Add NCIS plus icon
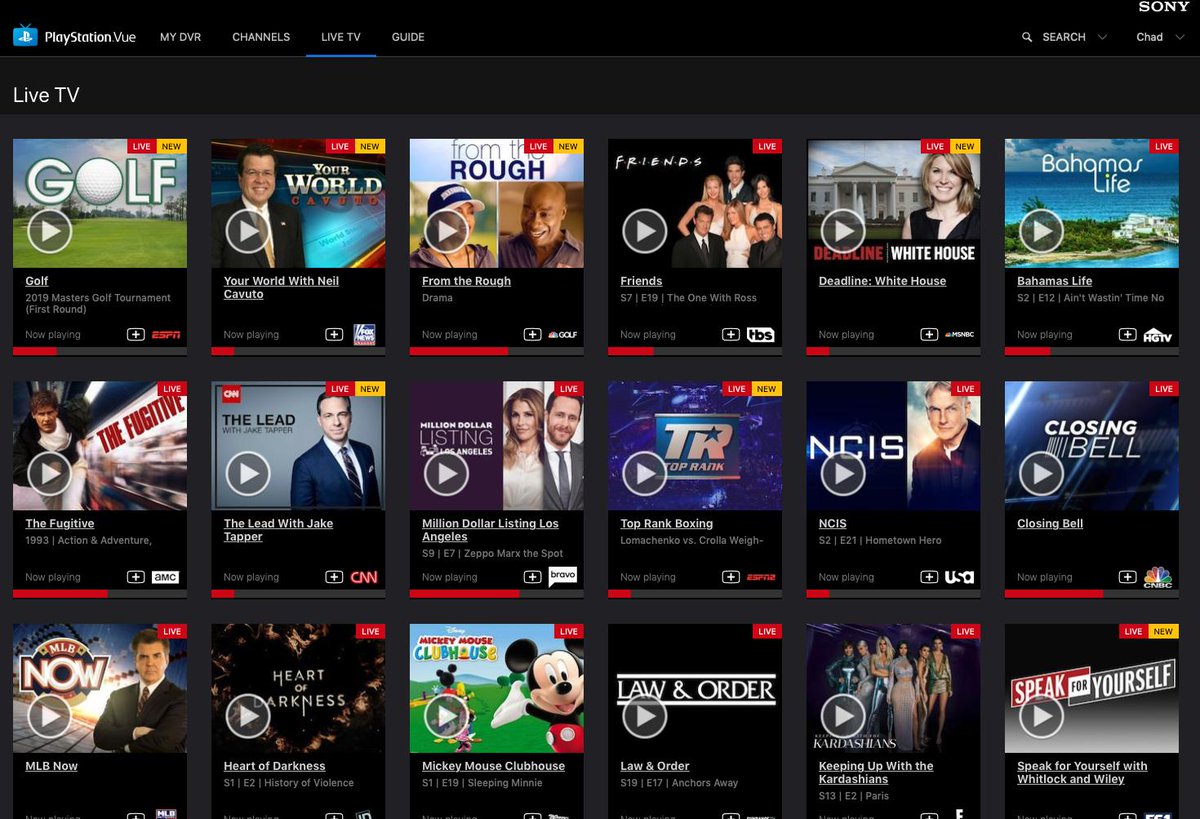The height and width of the screenshot is (819, 1200). pos(929,577)
